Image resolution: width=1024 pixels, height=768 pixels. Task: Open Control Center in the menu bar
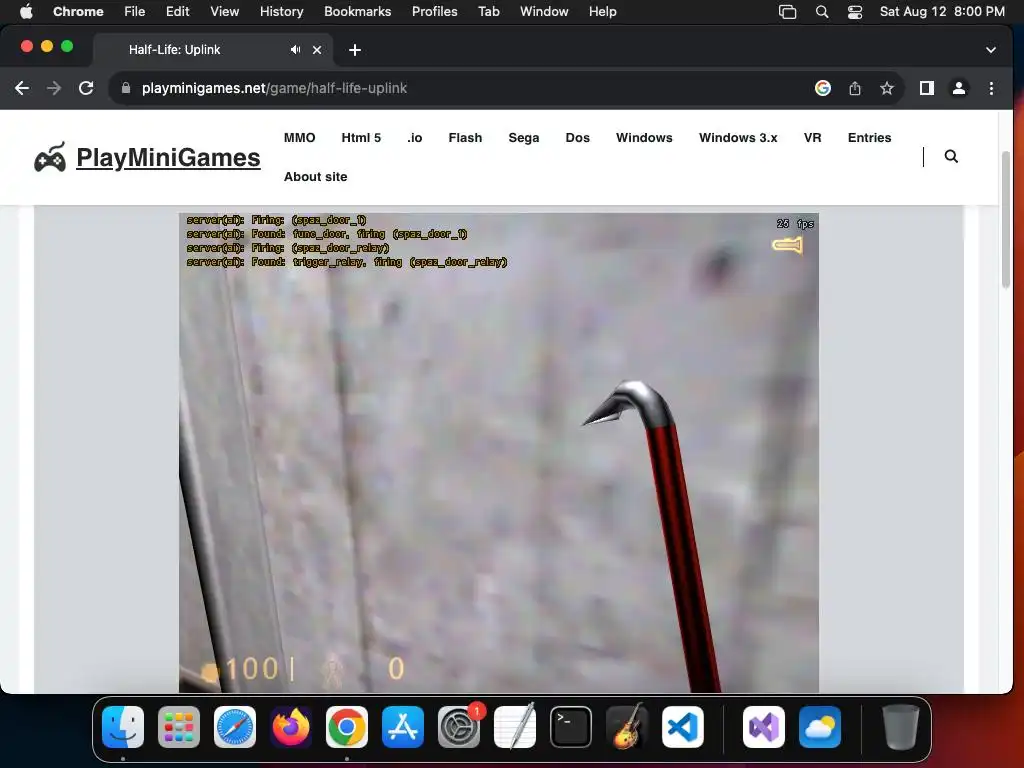tap(855, 12)
